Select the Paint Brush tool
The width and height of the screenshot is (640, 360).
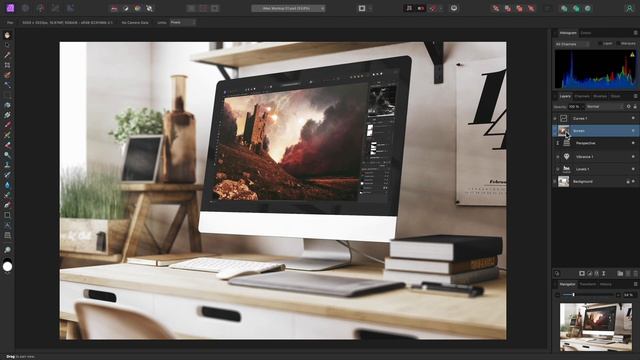tap(7, 125)
